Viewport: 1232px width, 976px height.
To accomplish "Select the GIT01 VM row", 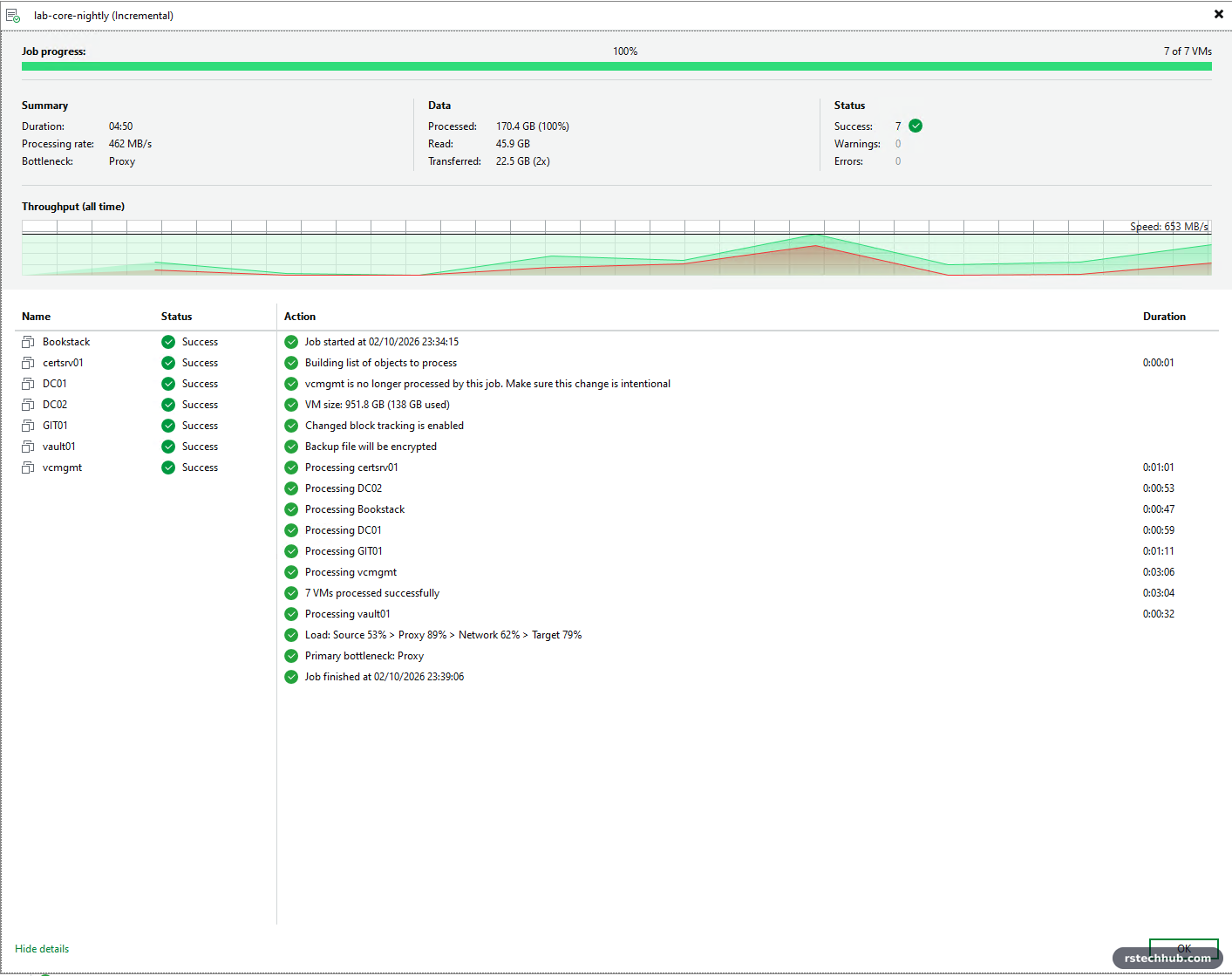I will point(146,426).
